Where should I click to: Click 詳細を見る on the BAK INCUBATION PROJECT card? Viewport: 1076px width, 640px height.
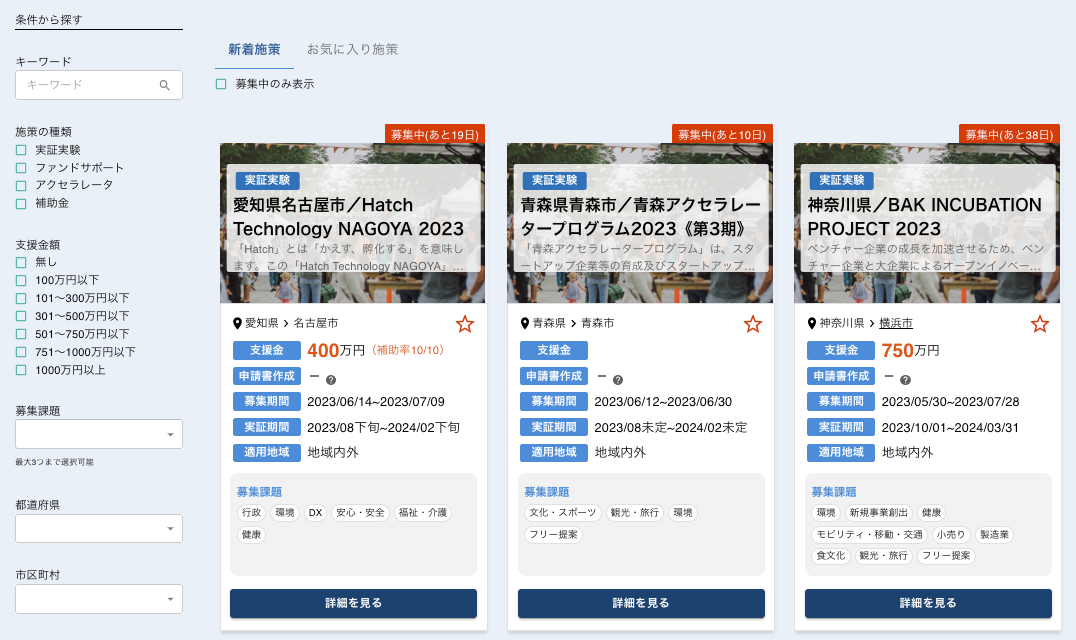[x=928, y=603]
